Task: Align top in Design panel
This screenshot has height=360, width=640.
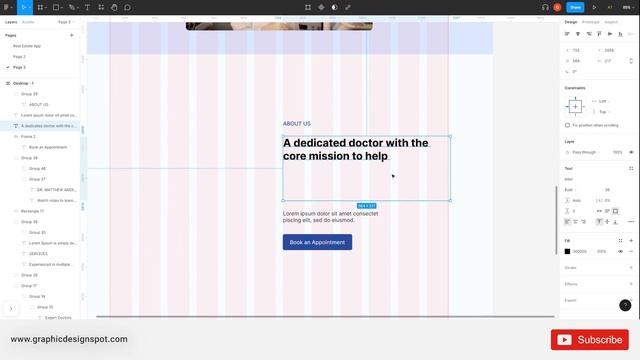Action: click(x=599, y=34)
